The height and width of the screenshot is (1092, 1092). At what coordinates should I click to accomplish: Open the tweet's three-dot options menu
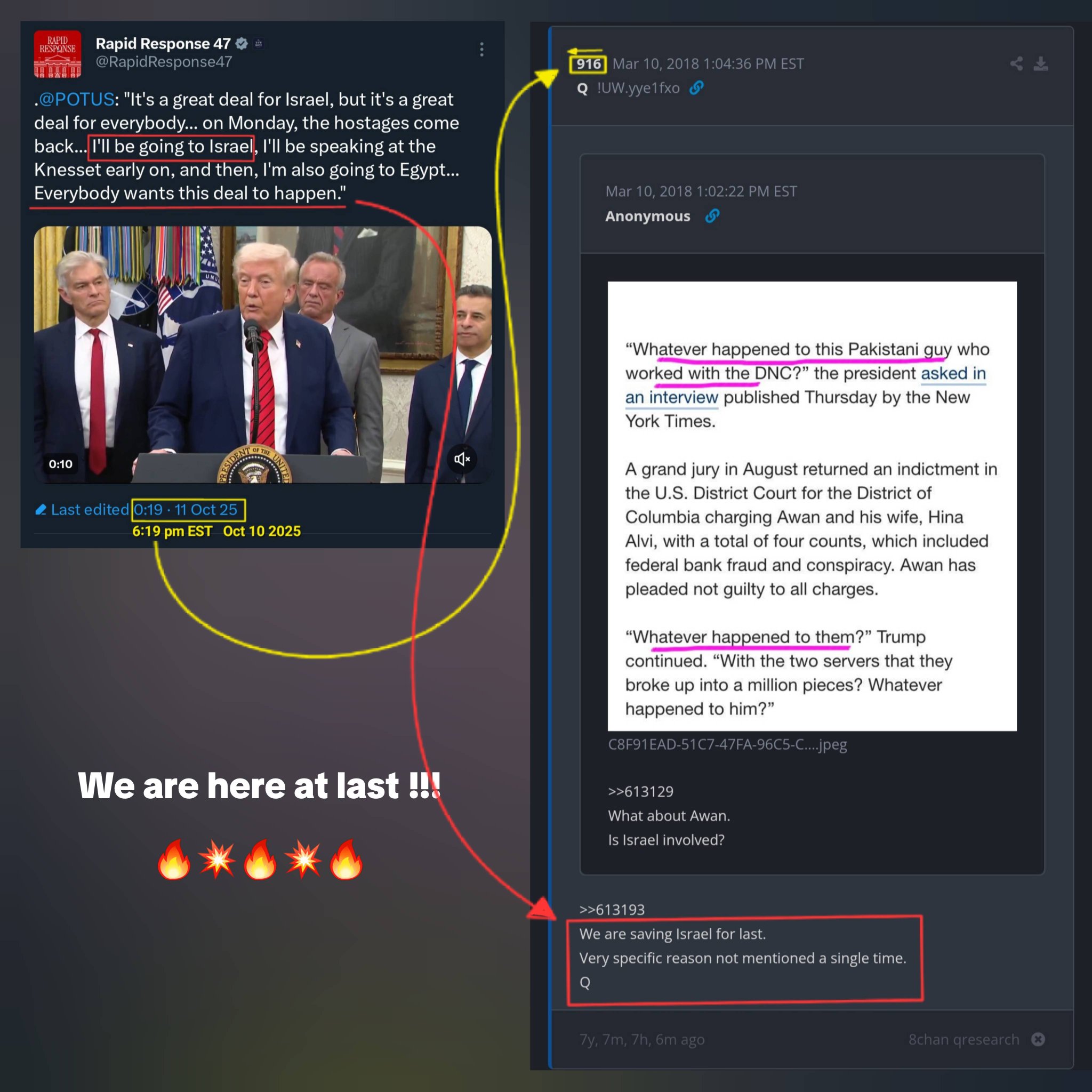[x=481, y=50]
